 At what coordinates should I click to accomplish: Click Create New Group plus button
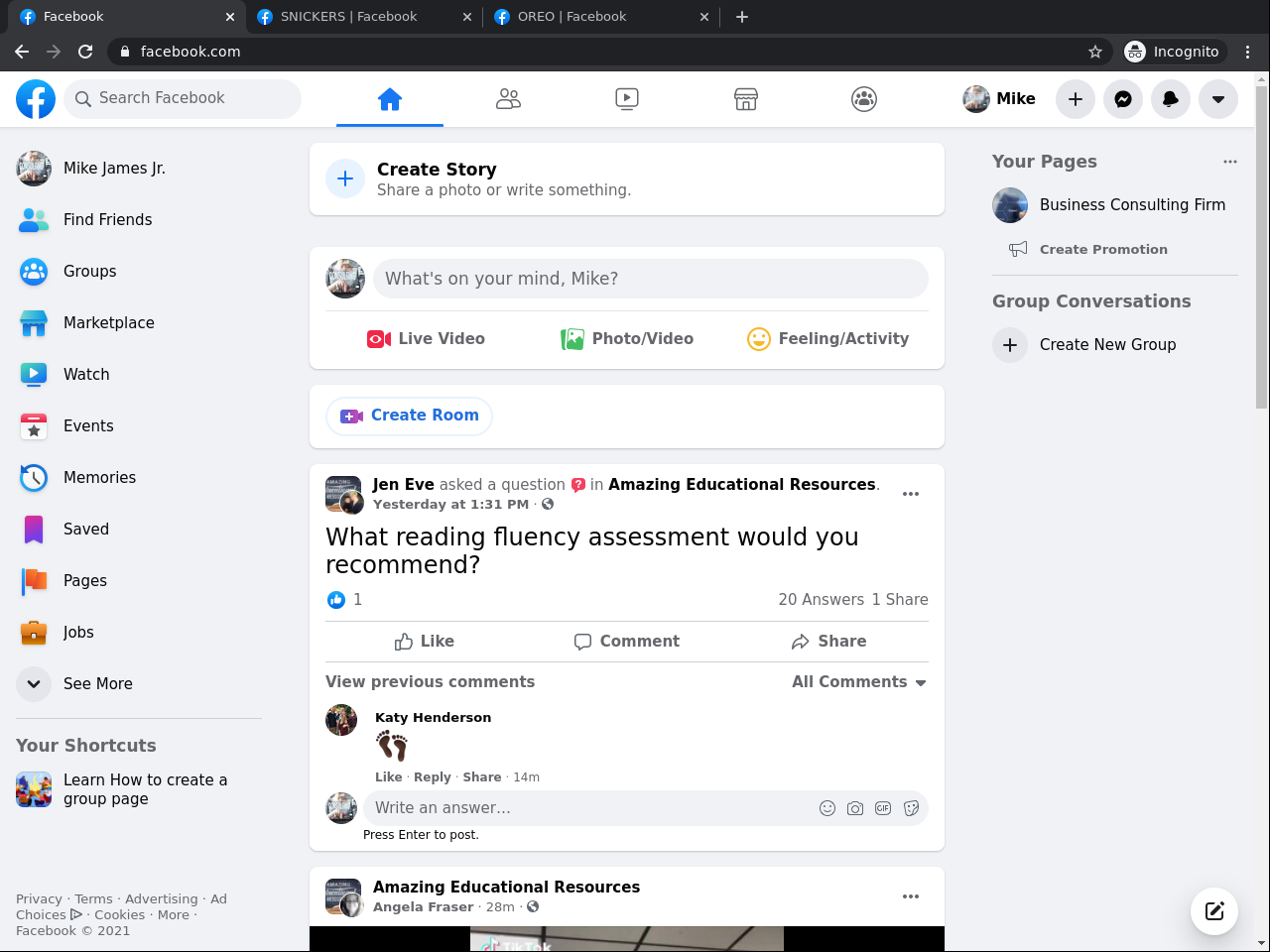1010,345
